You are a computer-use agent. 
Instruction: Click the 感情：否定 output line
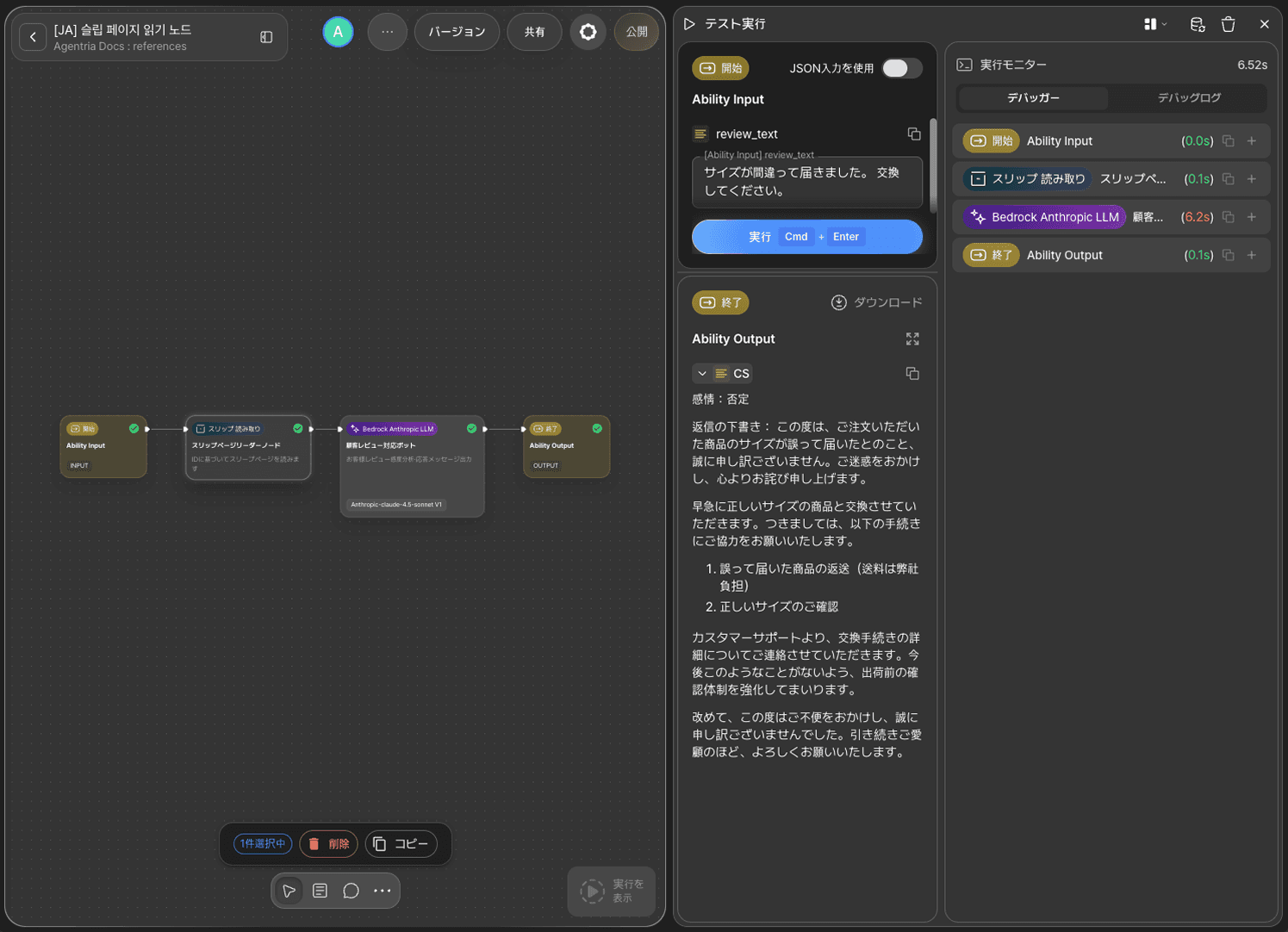(x=720, y=399)
